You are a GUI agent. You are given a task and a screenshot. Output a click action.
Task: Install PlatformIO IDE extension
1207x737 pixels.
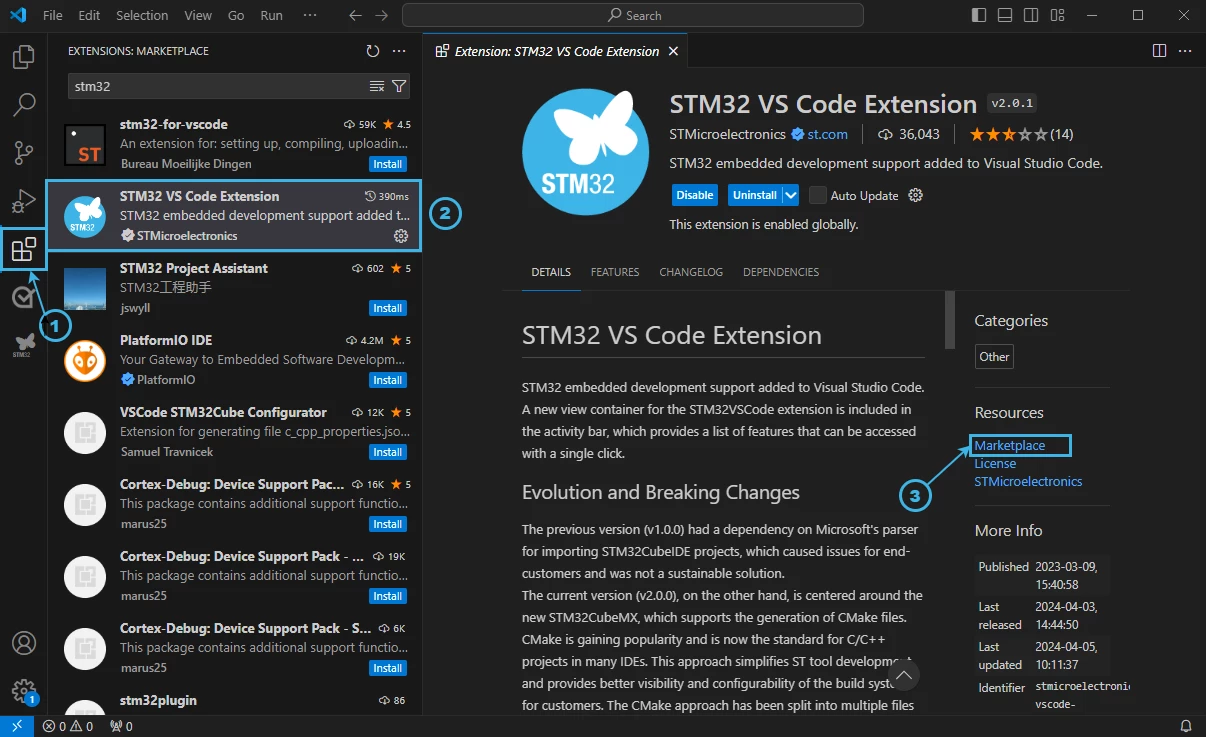click(x=388, y=380)
